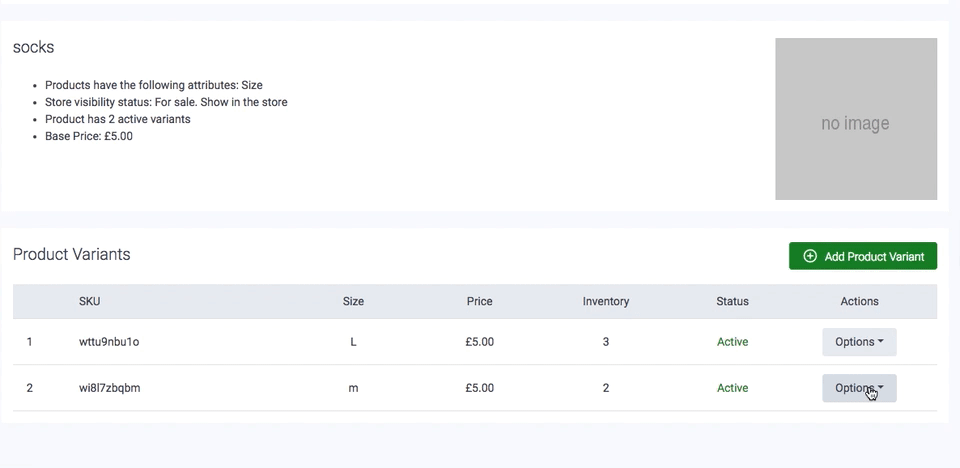Click the plus icon to add a variant
960x468 pixels.
(x=810, y=256)
